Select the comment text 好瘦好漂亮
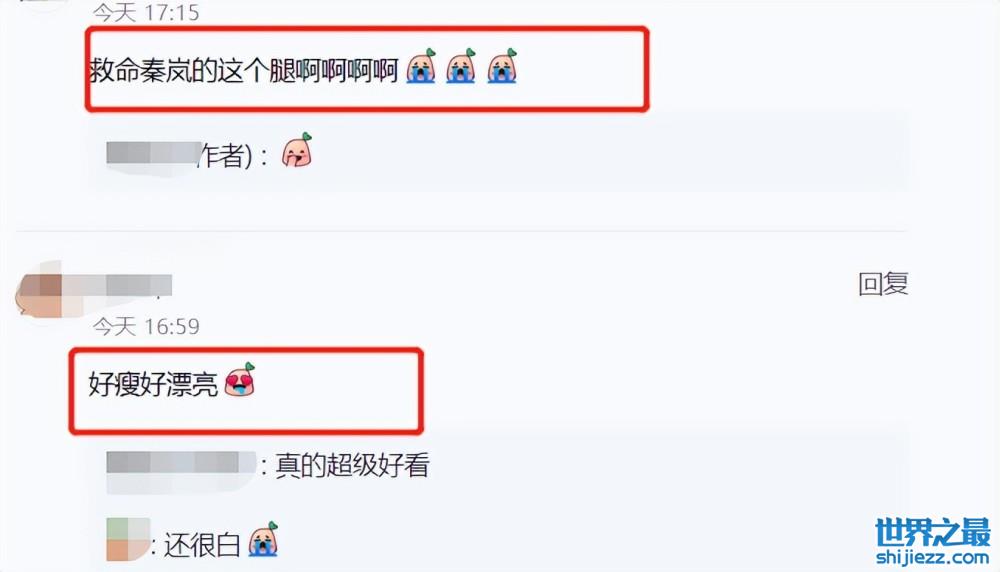 click(153, 384)
